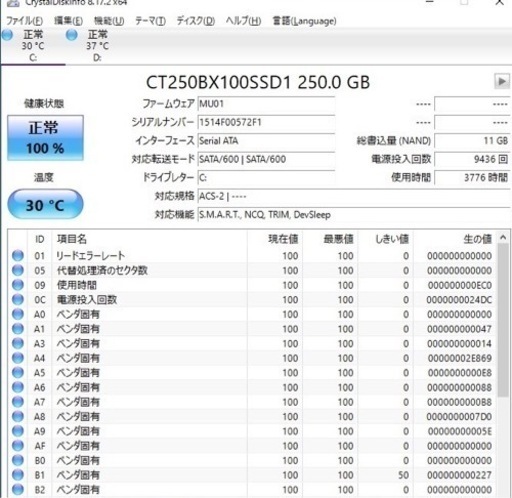Click the C: drive health indicator icon
The width and height of the screenshot is (512, 498).
(x=7, y=35)
